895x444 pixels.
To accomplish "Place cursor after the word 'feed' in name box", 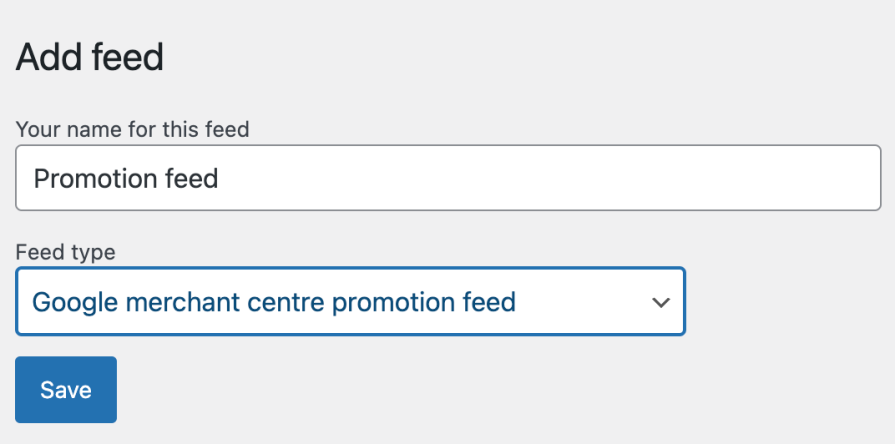I will pyautogui.click(x=220, y=179).
